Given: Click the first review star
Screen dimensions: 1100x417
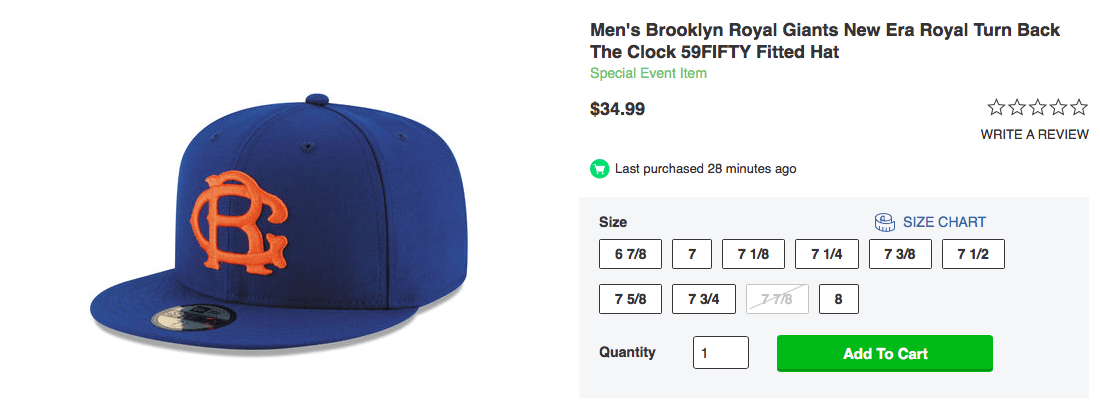Looking at the screenshot, I should [x=997, y=108].
